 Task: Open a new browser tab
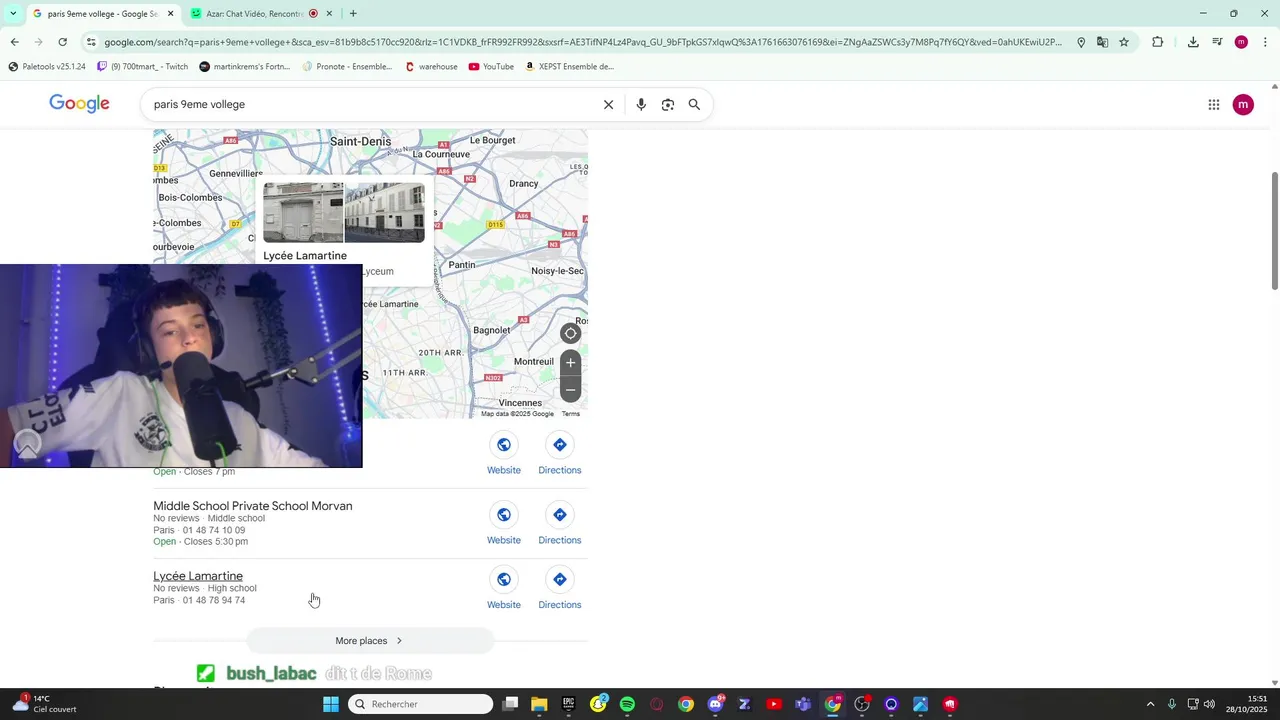(x=353, y=13)
